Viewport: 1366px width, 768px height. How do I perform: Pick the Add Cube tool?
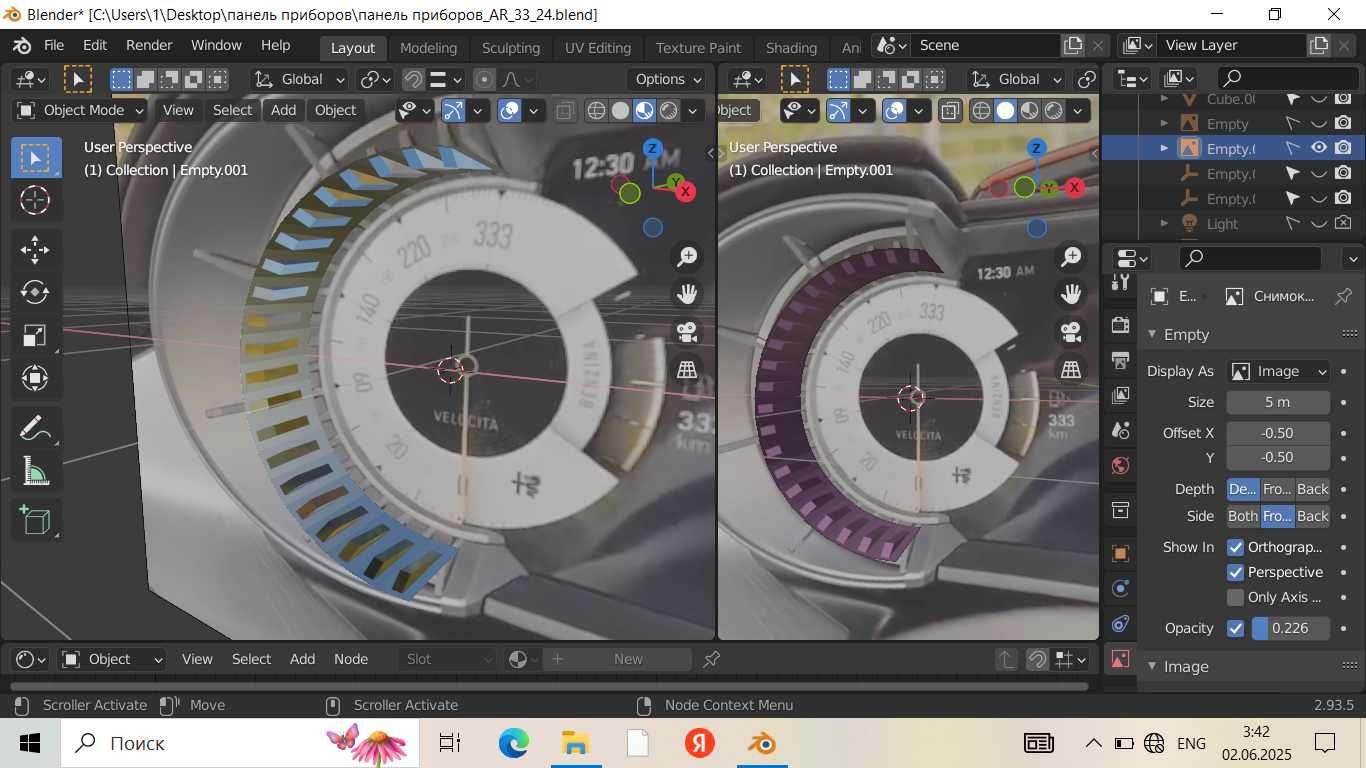(35, 520)
